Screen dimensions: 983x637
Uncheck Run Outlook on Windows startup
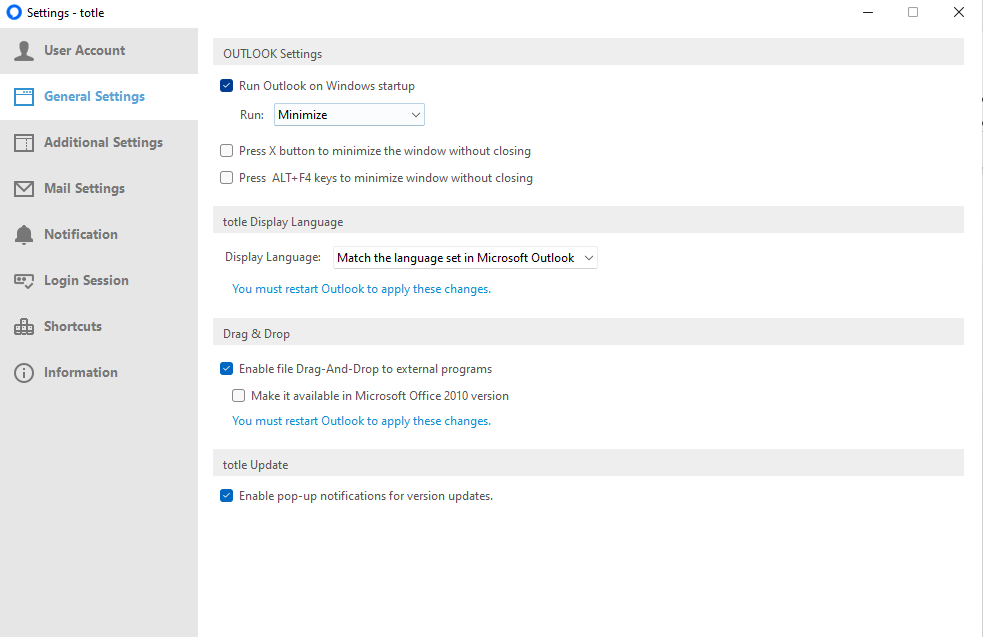[226, 86]
